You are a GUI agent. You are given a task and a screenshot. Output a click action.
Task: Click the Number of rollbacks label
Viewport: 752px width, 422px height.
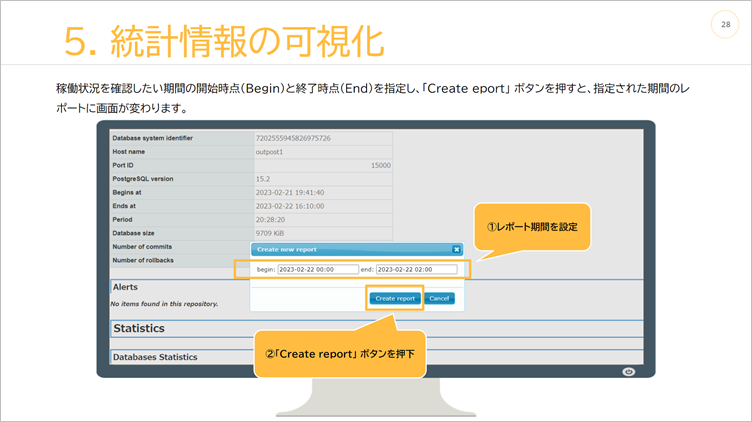point(143,260)
